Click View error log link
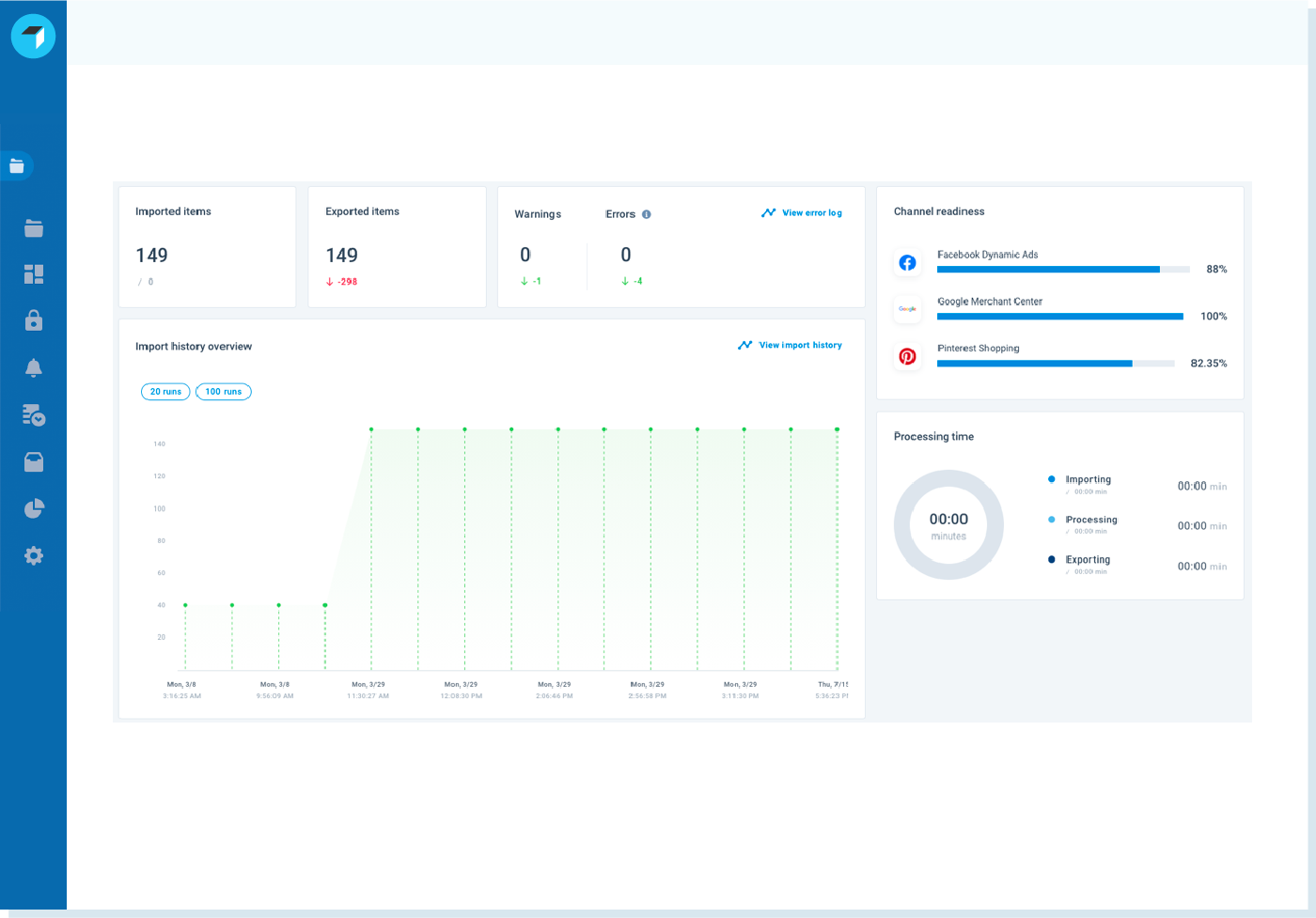This screenshot has height=918, width=1316. click(x=802, y=213)
